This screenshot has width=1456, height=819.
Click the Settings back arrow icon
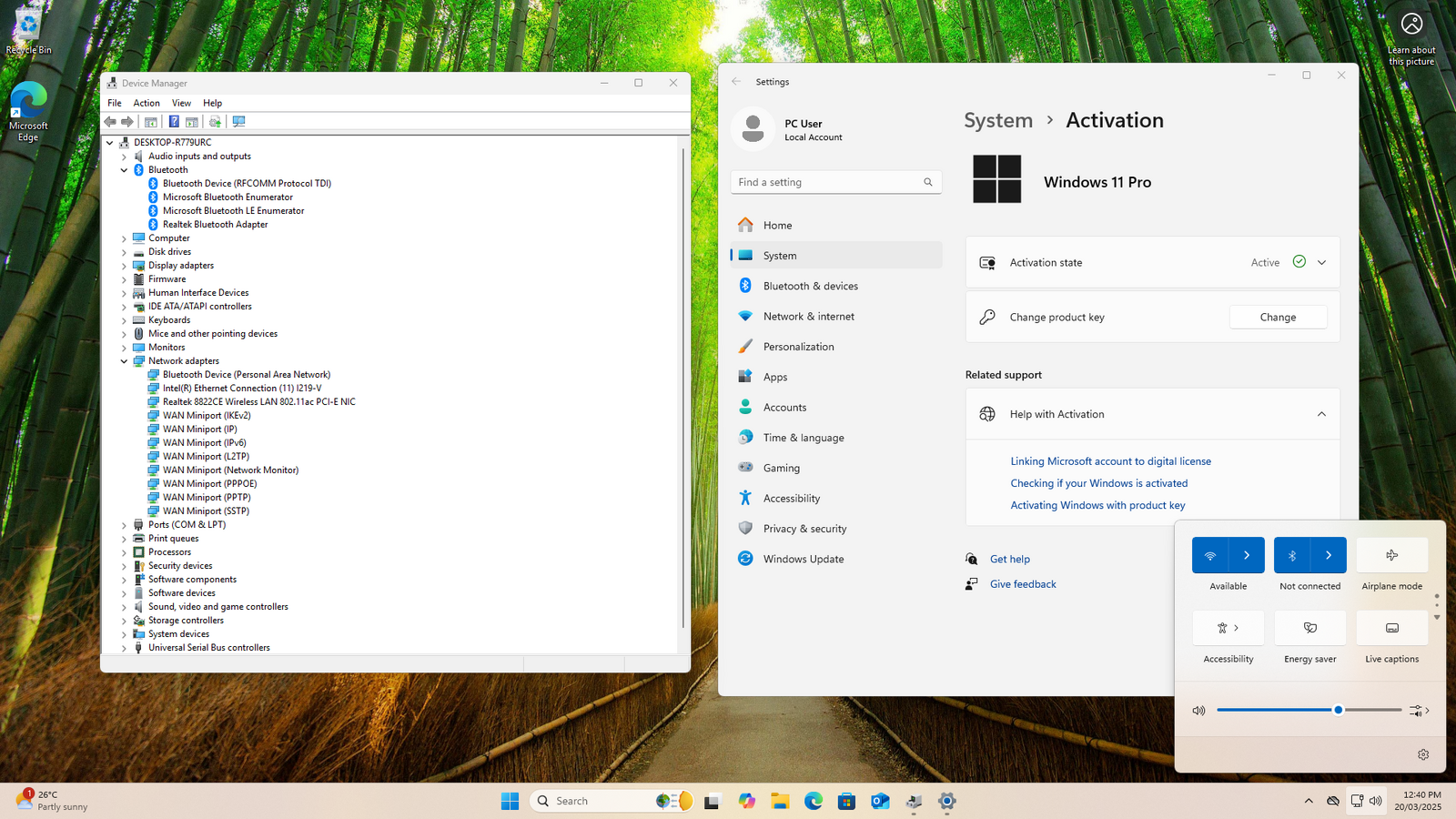(x=736, y=82)
